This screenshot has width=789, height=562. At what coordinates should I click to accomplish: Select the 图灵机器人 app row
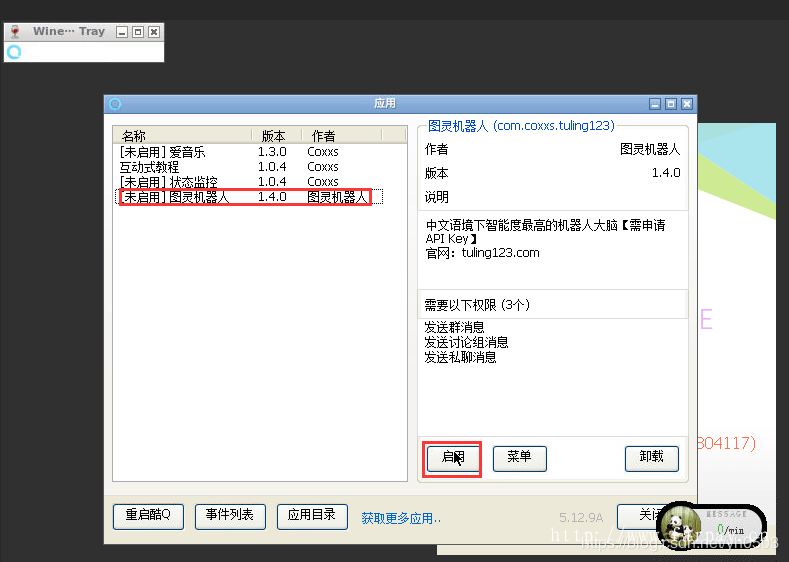click(x=249, y=197)
